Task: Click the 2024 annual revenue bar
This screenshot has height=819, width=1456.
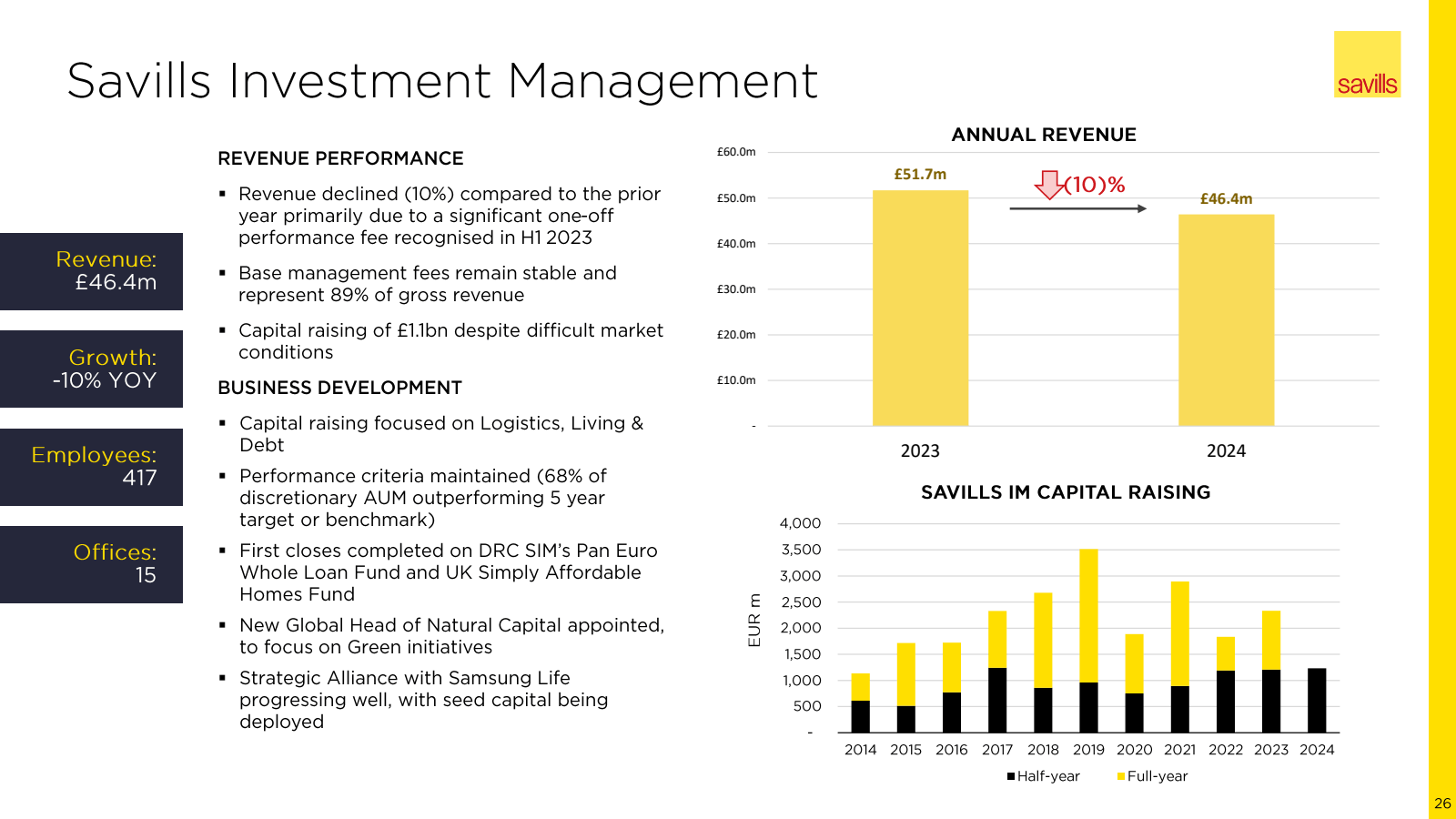Action: tap(1226, 320)
